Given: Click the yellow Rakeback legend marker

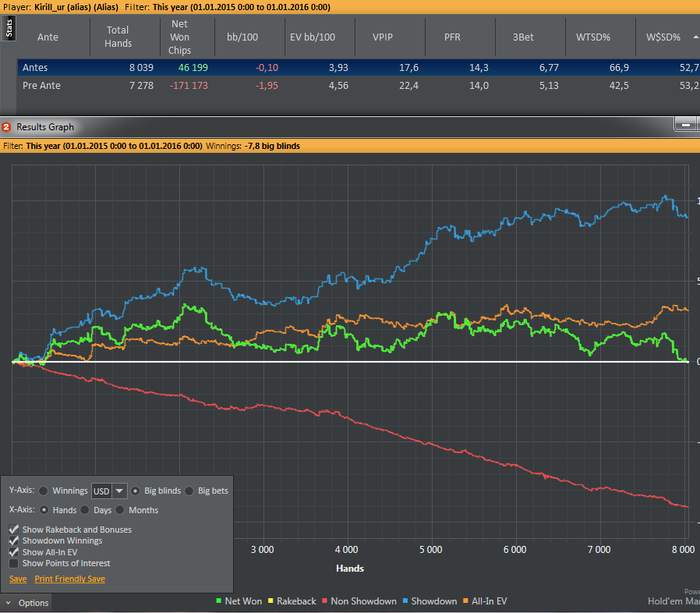Looking at the screenshot, I should [269, 601].
